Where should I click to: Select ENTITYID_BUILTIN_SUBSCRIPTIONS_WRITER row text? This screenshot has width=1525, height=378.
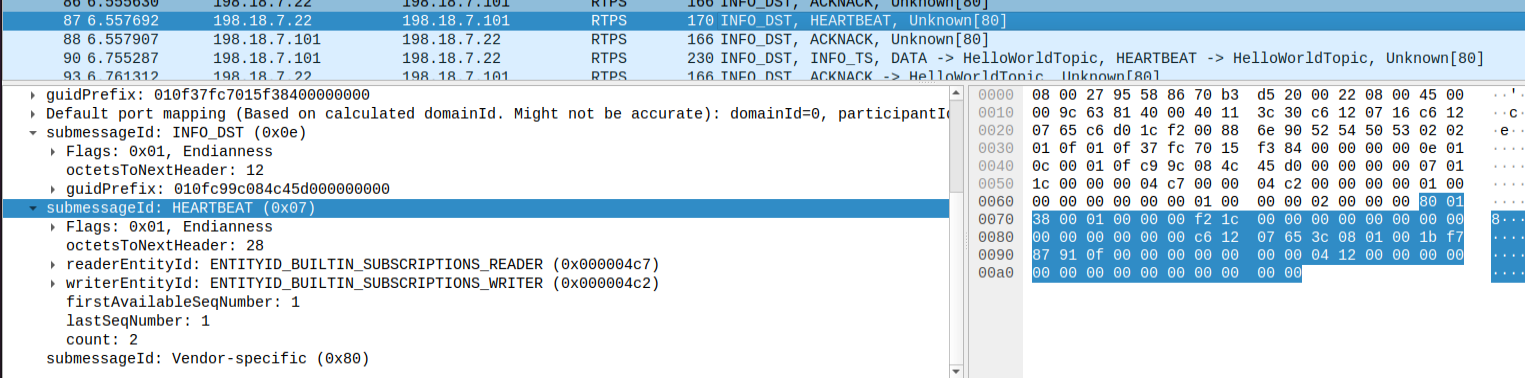(x=362, y=283)
